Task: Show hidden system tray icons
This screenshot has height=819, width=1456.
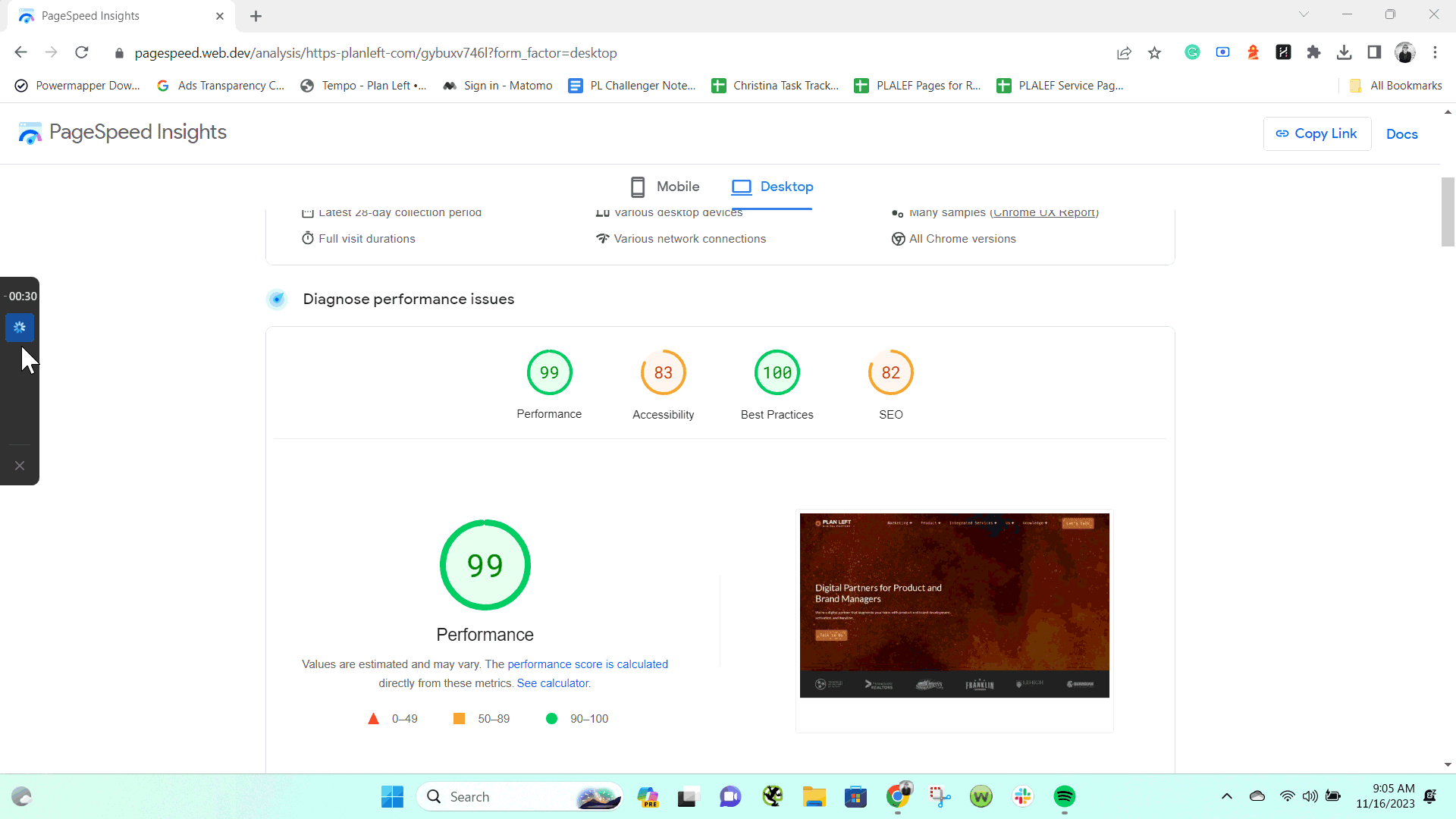Action: tap(1226, 796)
